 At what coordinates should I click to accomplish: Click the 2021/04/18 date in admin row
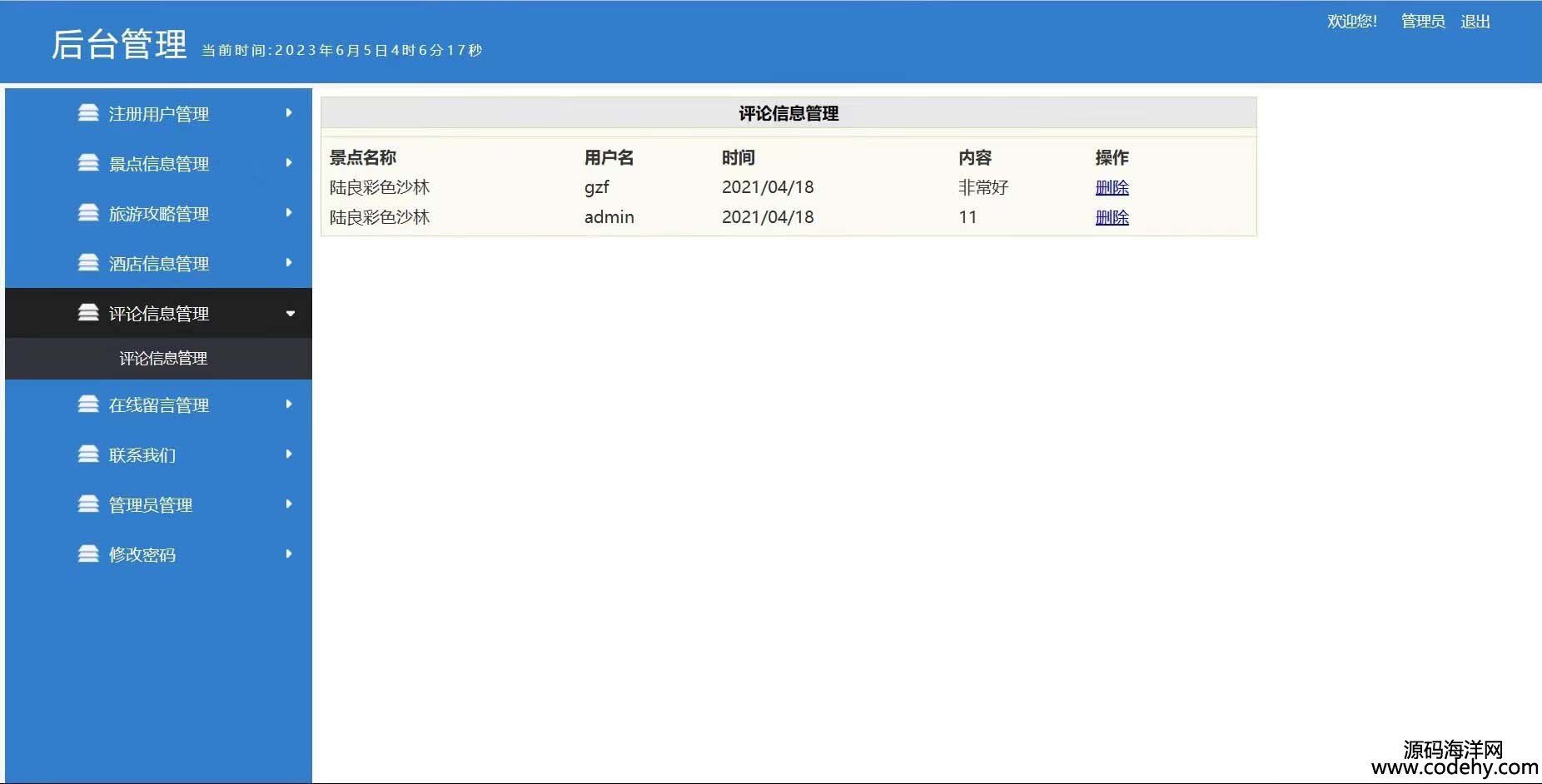[x=768, y=217]
